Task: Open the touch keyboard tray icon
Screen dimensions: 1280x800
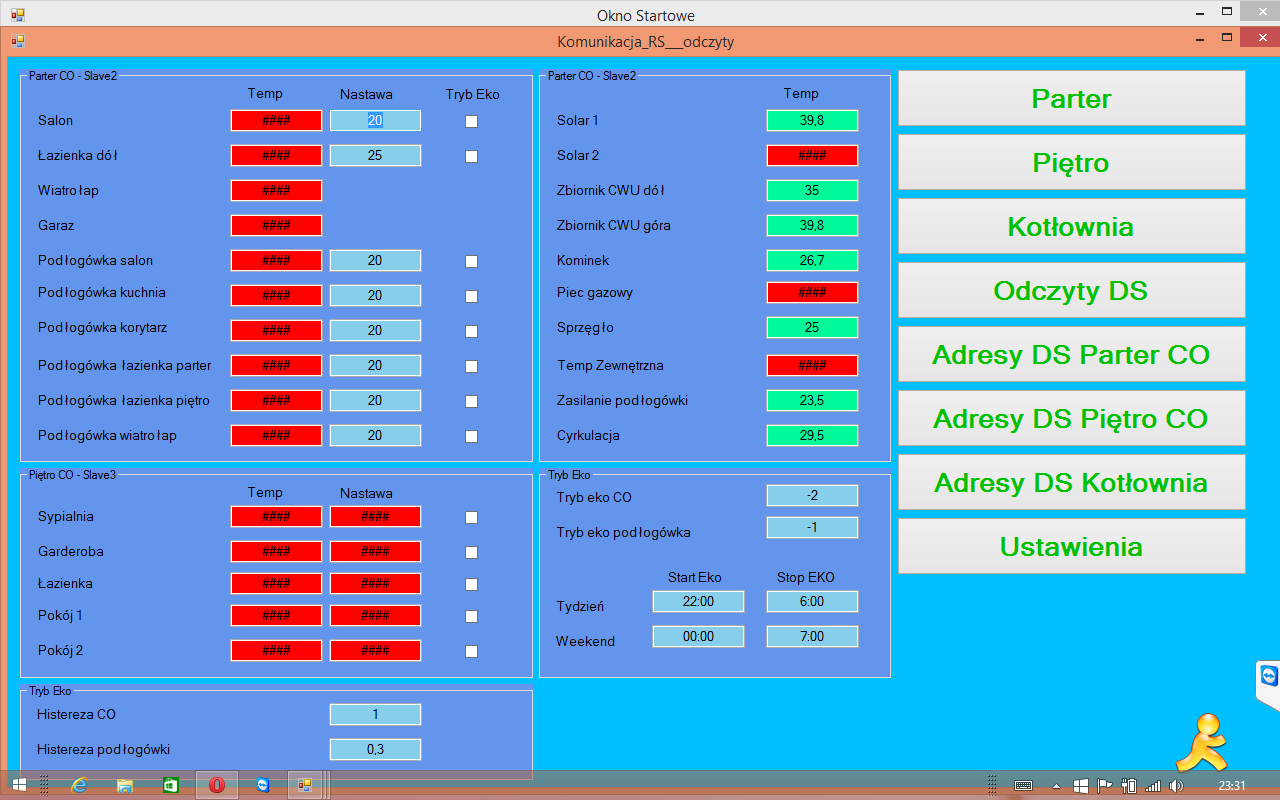Action: click(x=1023, y=786)
